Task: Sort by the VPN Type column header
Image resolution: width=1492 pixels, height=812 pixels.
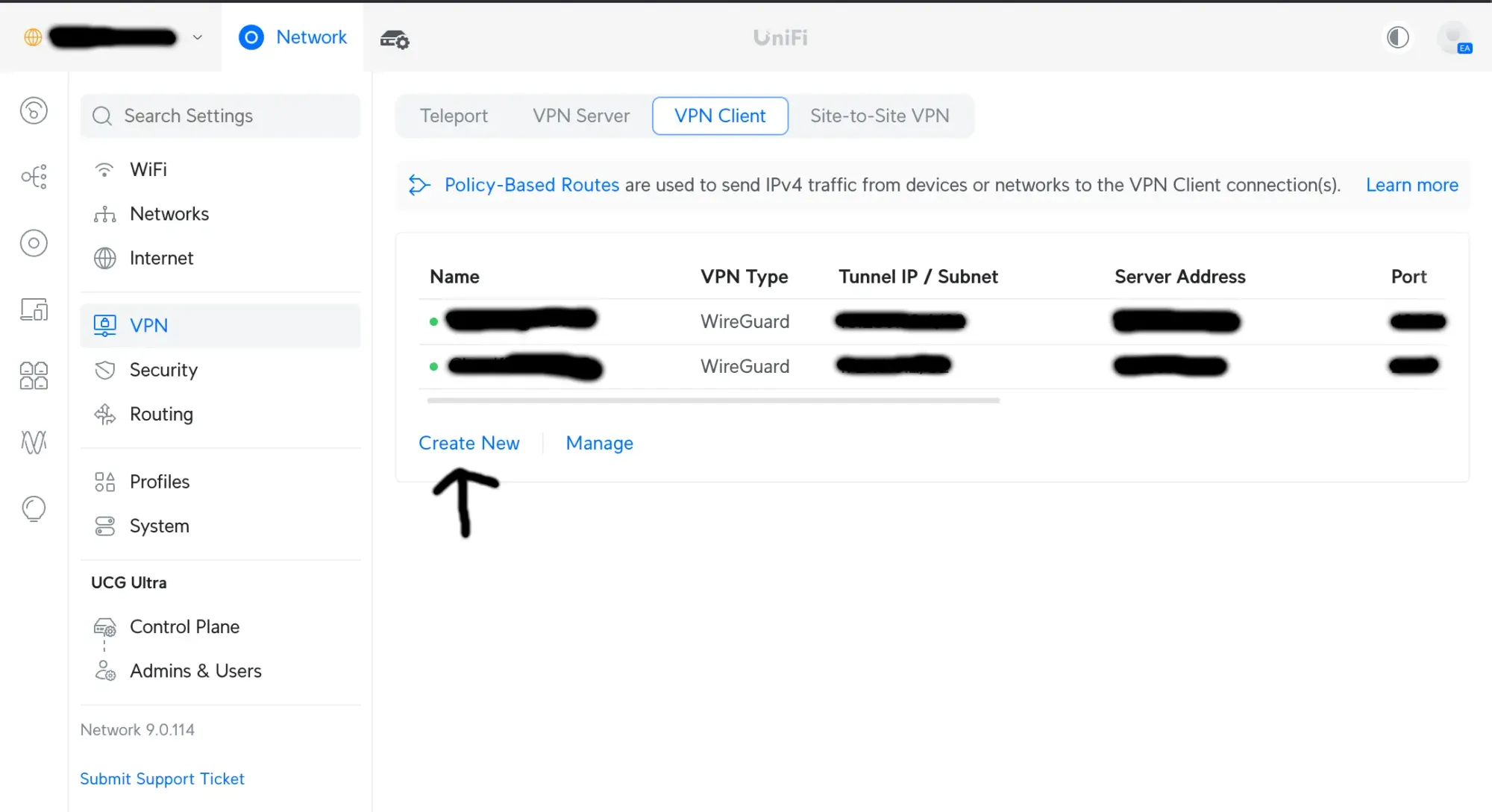Action: pyautogui.click(x=744, y=277)
